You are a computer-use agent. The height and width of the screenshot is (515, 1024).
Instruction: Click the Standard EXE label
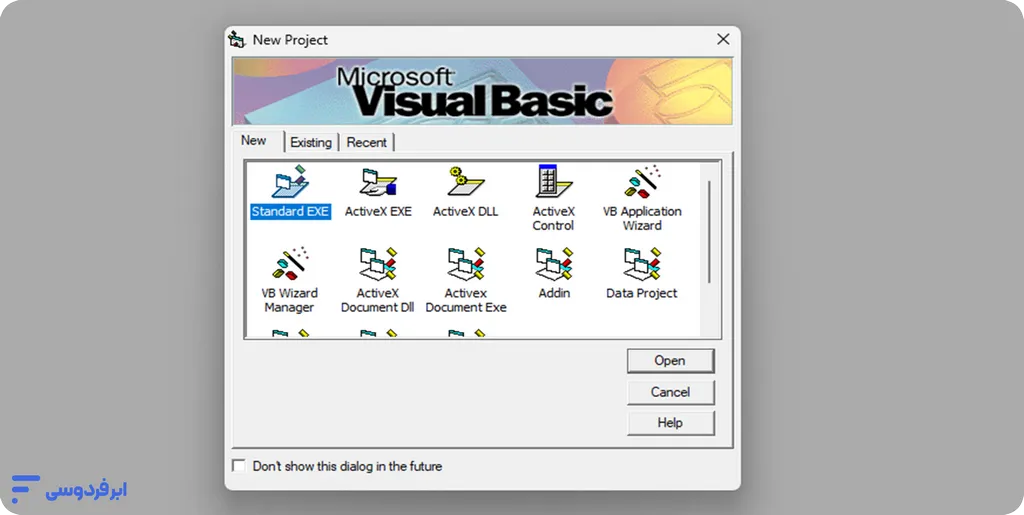(291, 211)
